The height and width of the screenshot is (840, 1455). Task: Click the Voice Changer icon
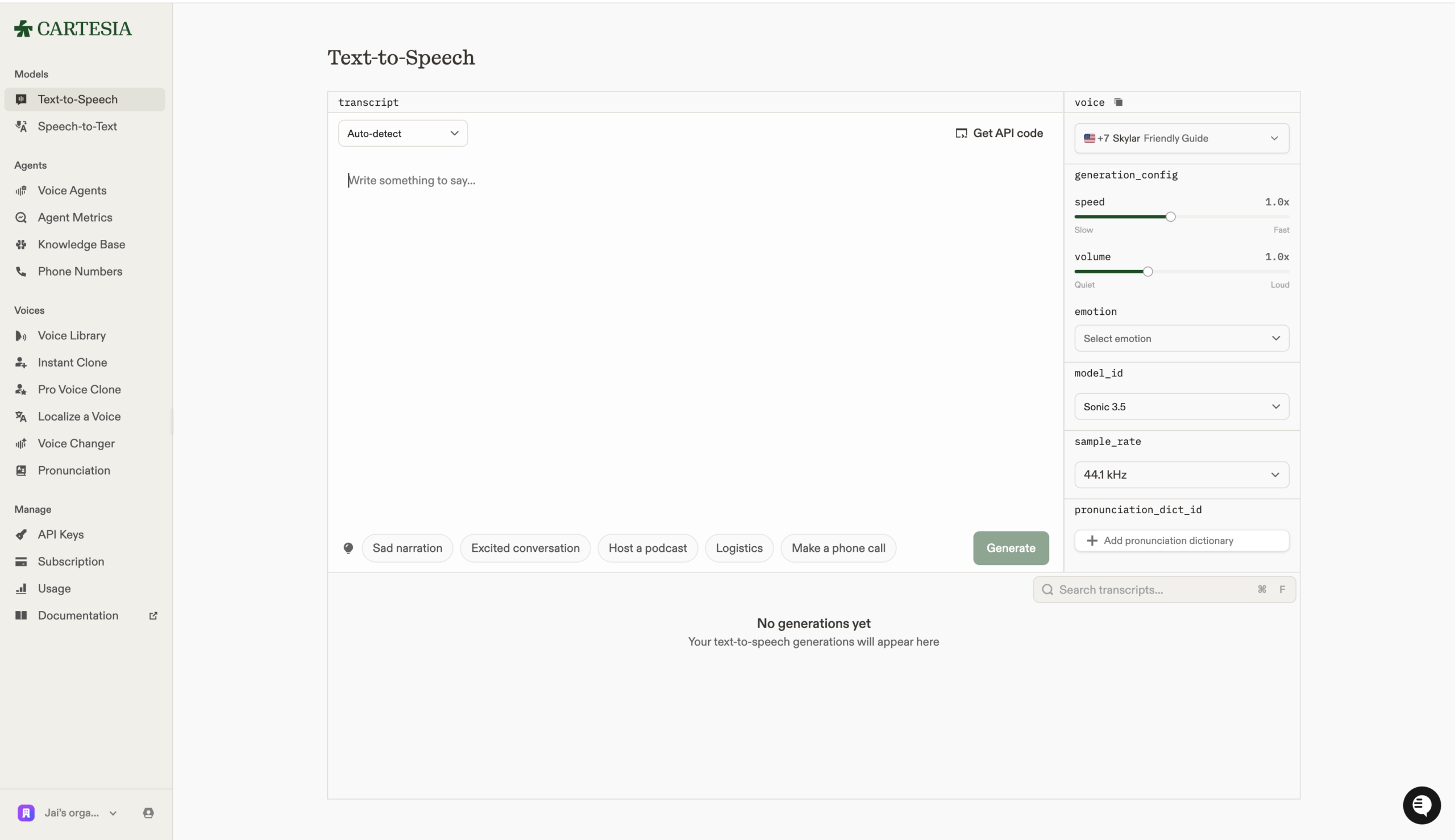click(x=22, y=444)
